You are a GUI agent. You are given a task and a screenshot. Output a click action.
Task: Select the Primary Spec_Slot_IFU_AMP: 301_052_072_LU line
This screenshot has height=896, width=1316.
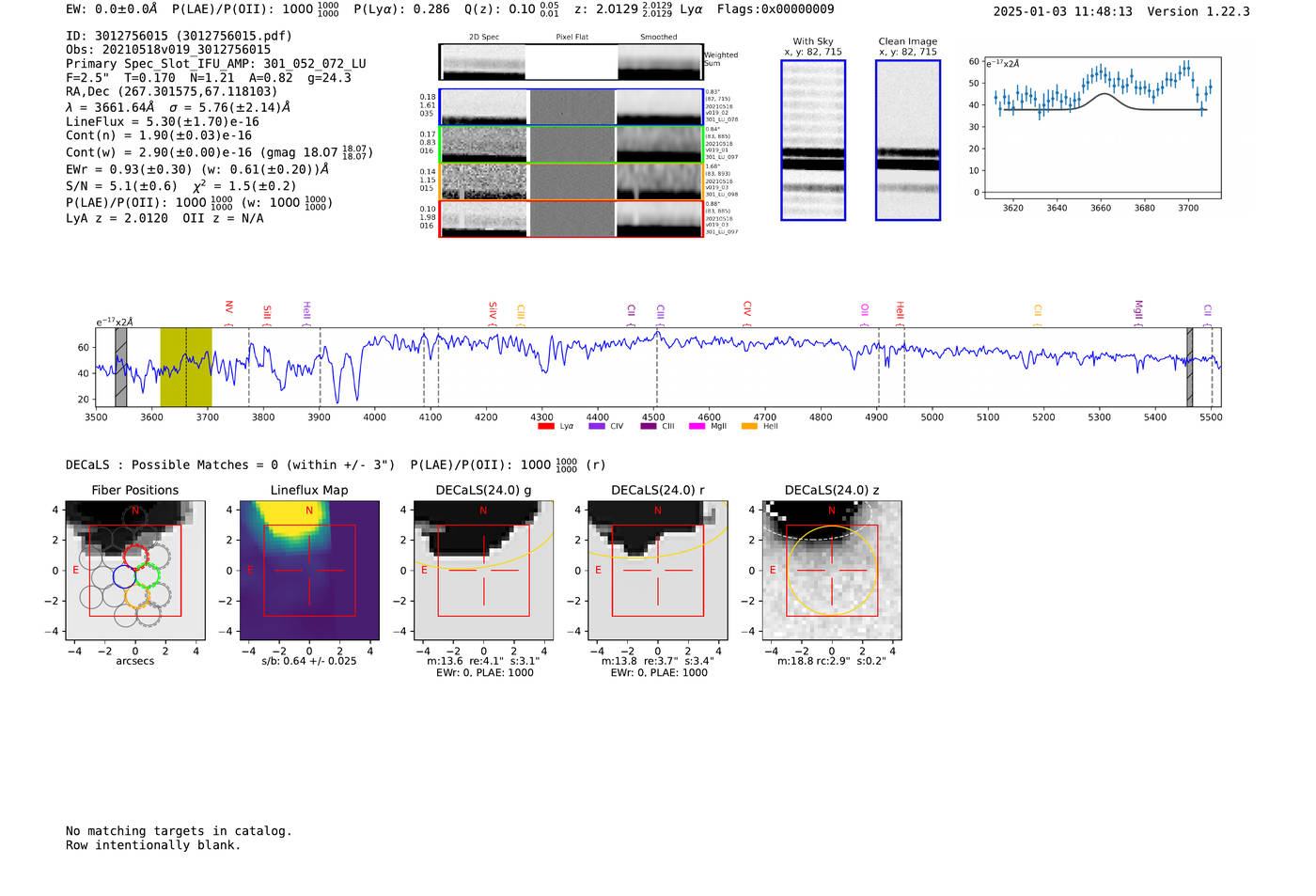coord(216,64)
